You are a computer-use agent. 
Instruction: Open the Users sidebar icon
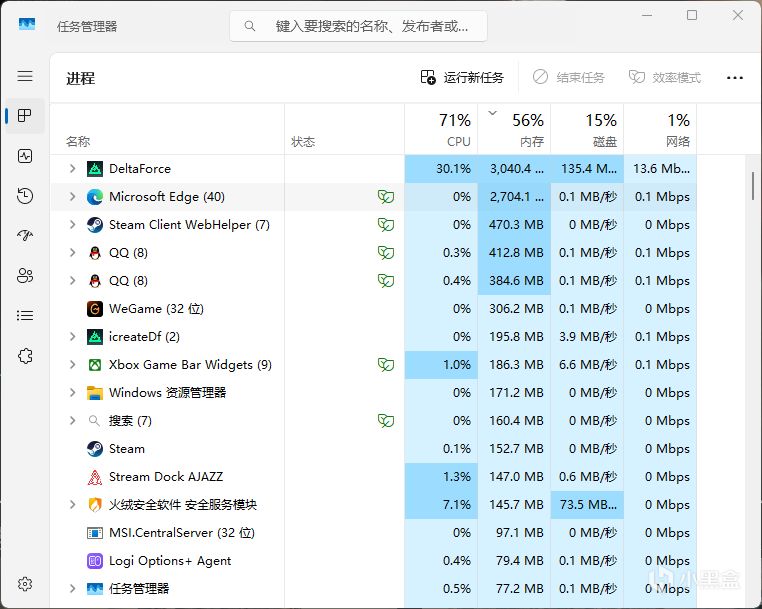coord(25,276)
